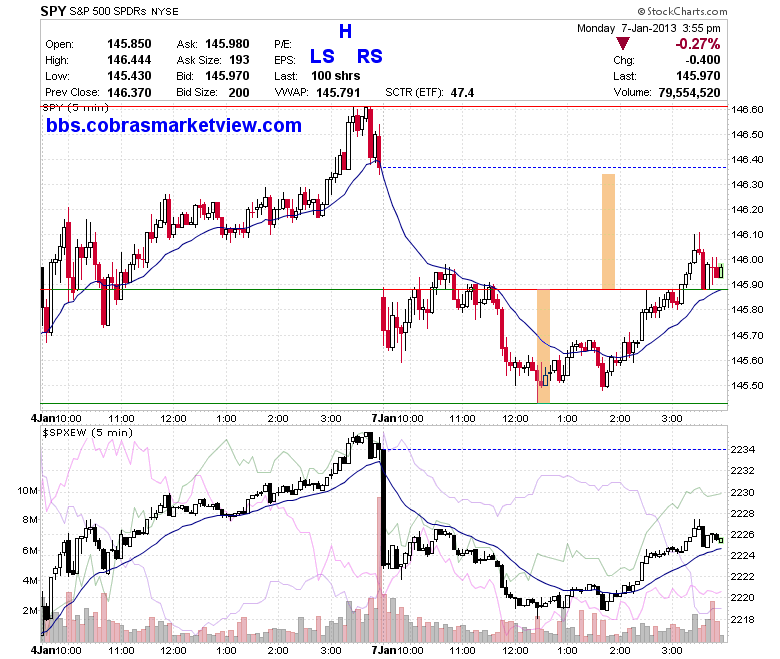Click the Last 100 shrs text
Image resolution: width=780 pixels, height=659 pixels.
[x=335, y=76]
